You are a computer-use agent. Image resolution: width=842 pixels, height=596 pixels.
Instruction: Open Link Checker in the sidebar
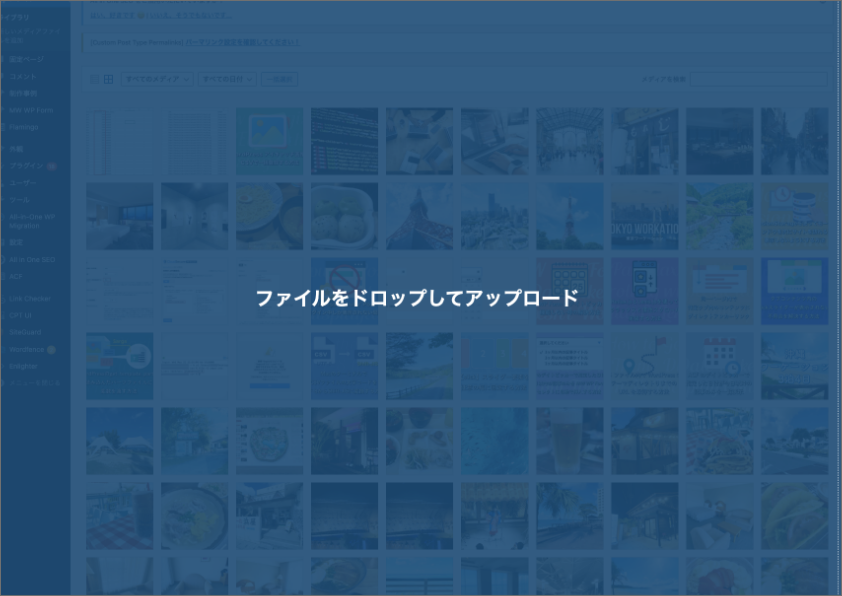point(30,298)
